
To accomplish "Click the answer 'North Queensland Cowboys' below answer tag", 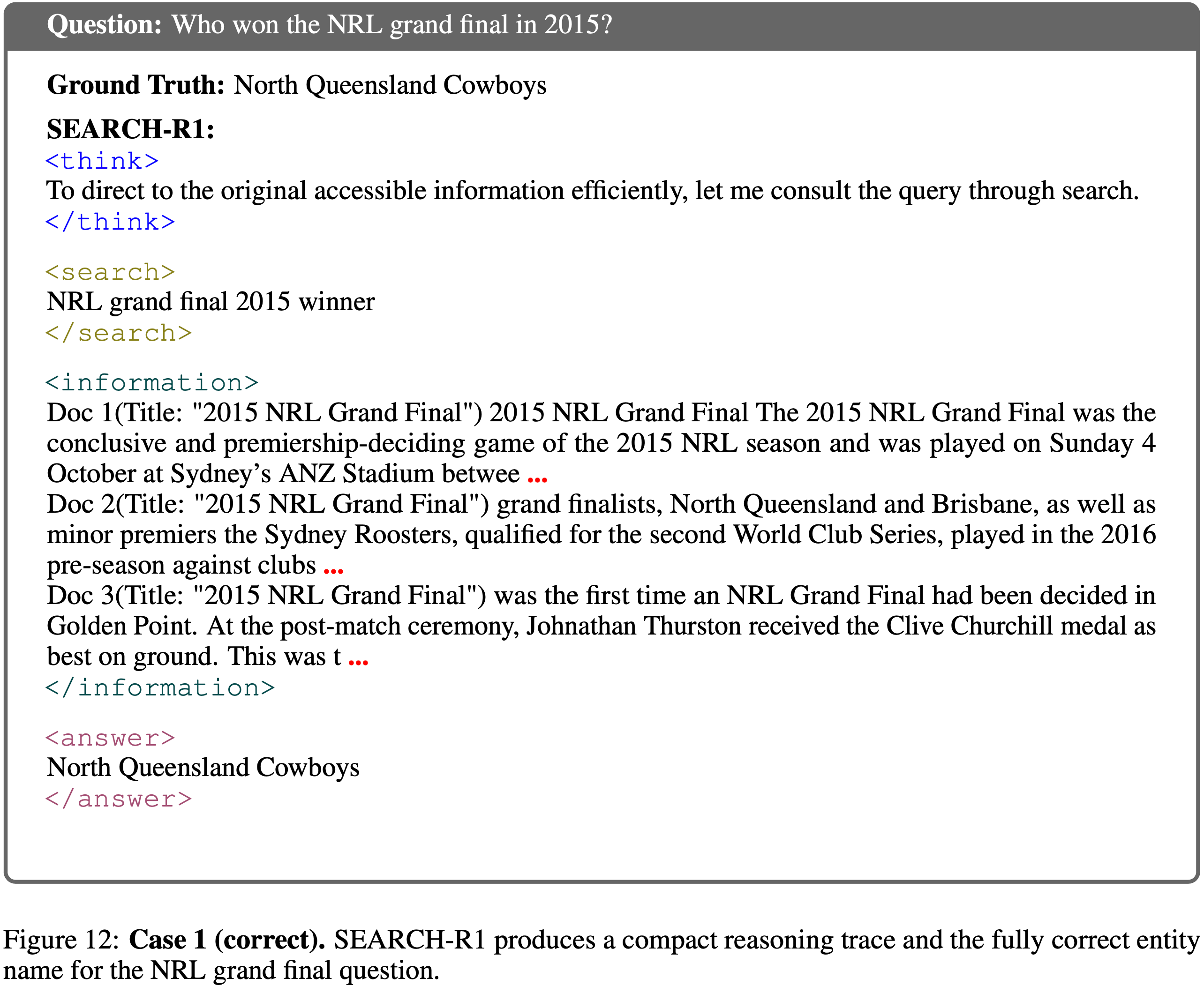I will (x=203, y=768).
